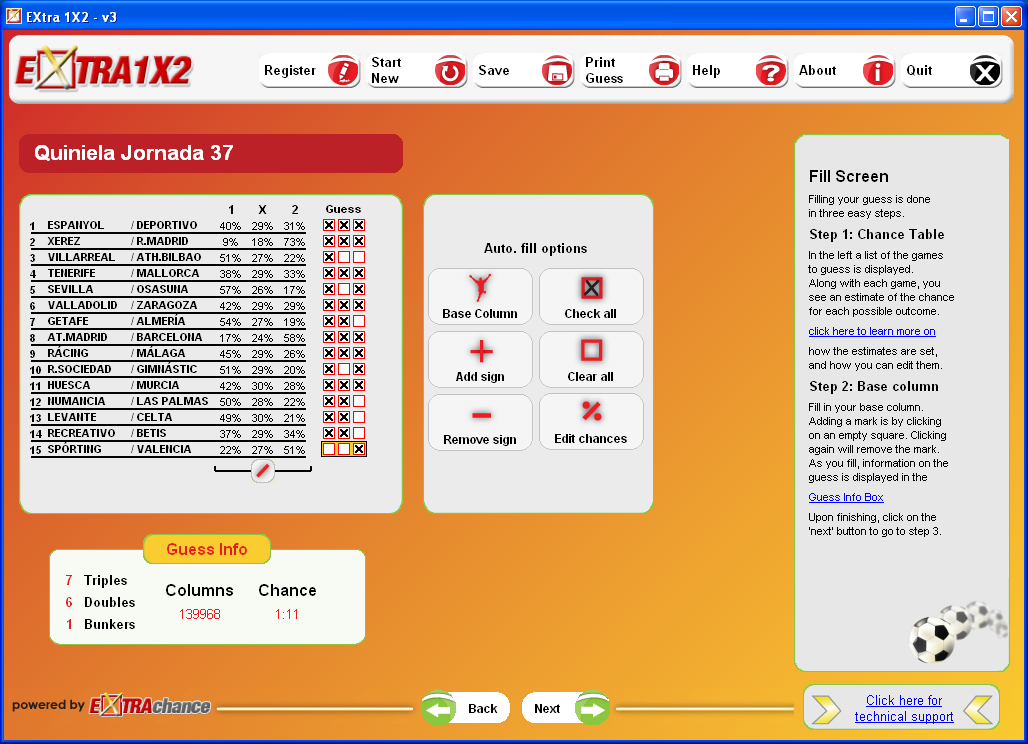Go to the previous step with Back
The height and width of the screenshot is (744, 1028).
pos(466,709)
